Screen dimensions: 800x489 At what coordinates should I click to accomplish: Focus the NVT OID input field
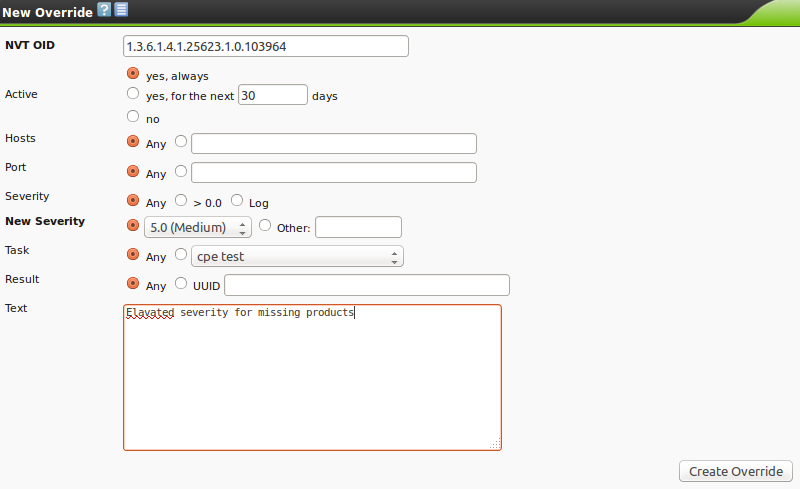pyautogui.click(x=266, y=46)
